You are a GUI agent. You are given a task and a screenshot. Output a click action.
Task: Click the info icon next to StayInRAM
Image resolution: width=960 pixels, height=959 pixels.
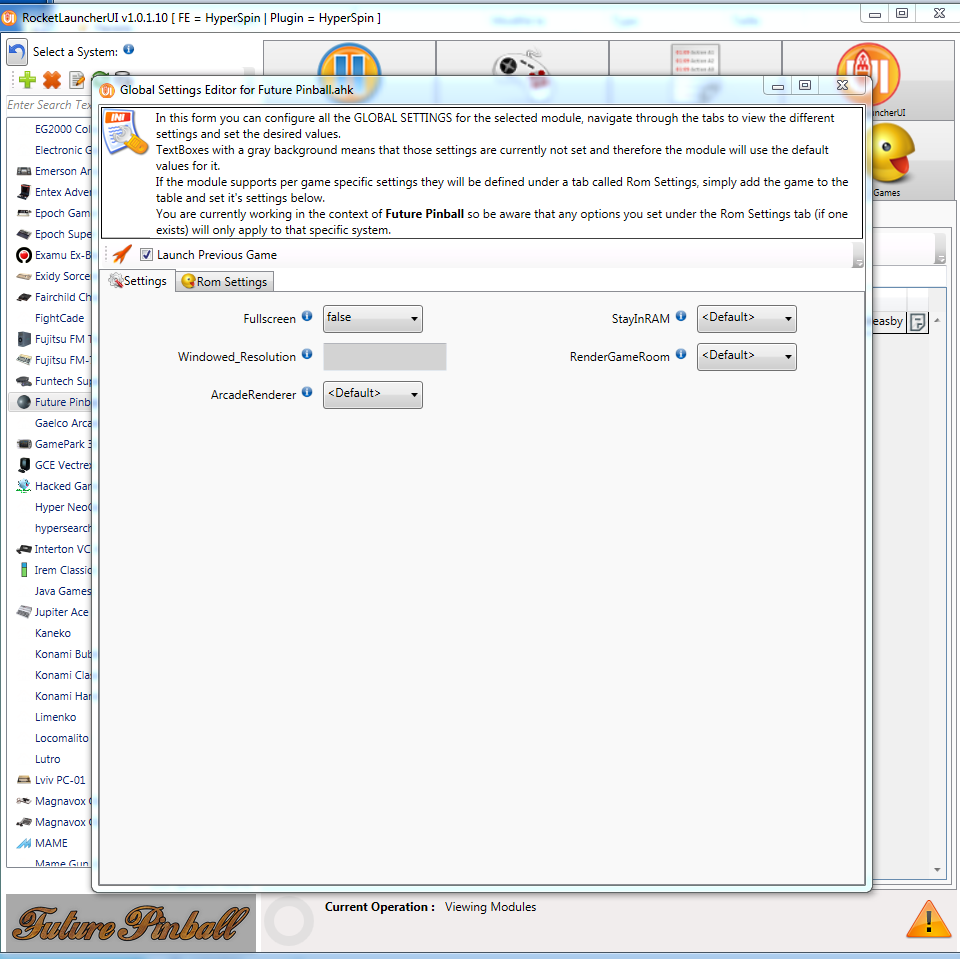[681, 317]
